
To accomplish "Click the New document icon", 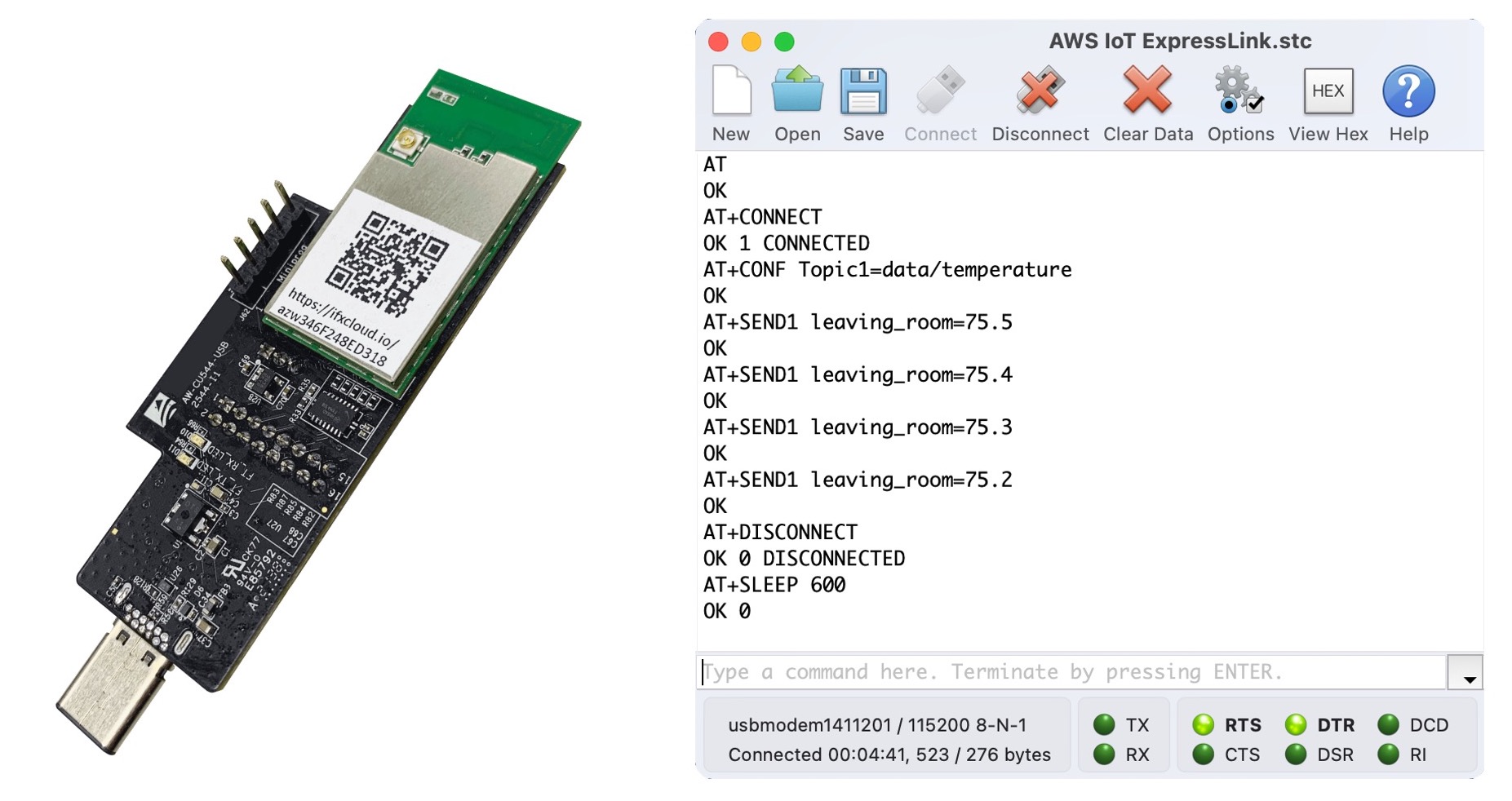I will pyautogui.click(x=730, y=91).
